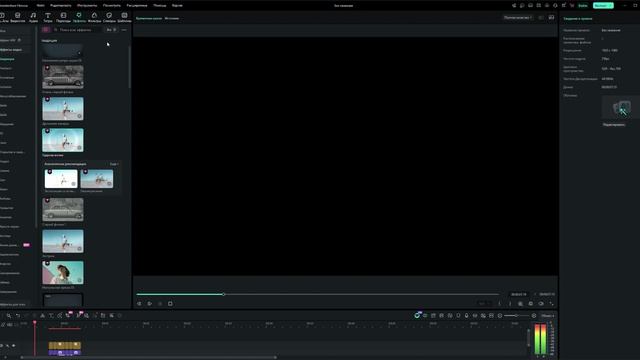Select the portrait woman effect thumbnail
Screen dimensions: 640x360
[x=63, y=272]
